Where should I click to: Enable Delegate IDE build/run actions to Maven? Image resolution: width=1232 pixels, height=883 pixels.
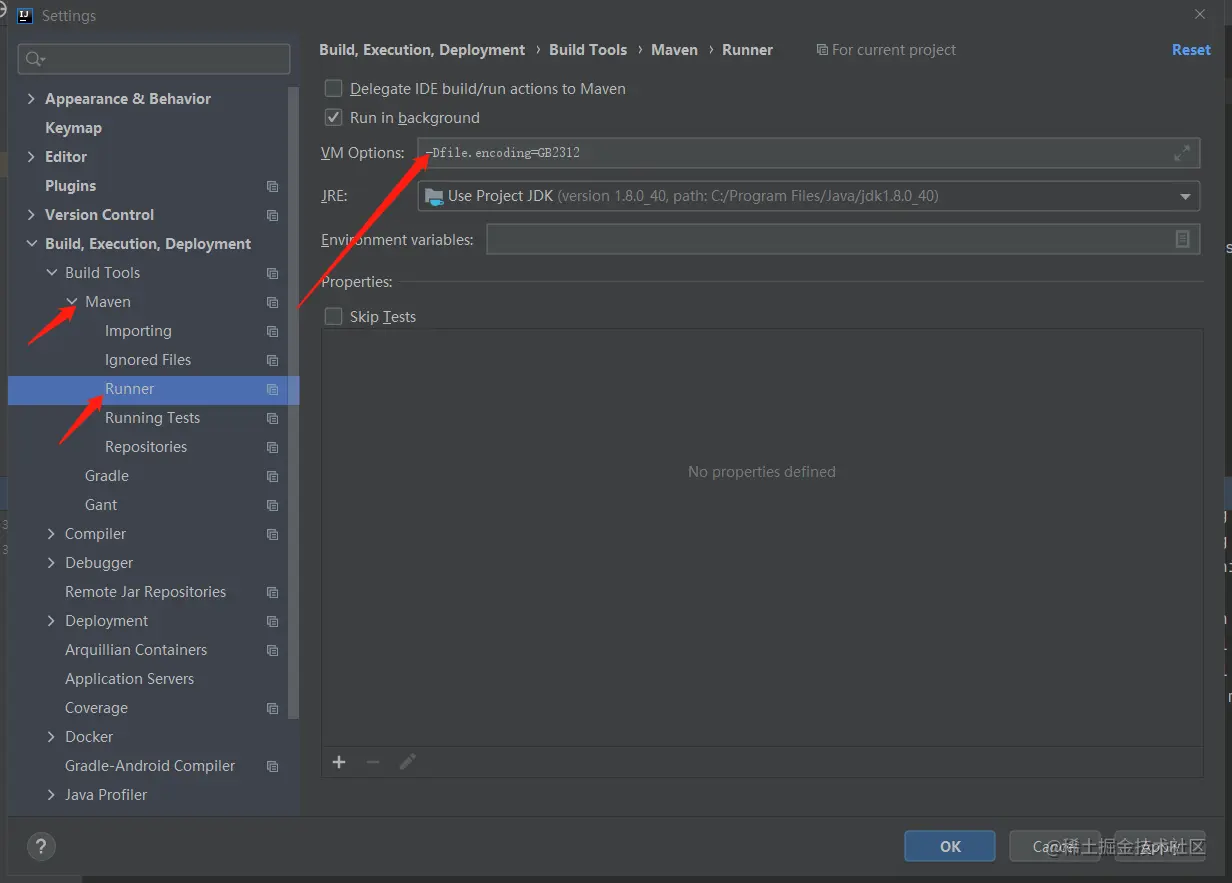tap(334, 89)
